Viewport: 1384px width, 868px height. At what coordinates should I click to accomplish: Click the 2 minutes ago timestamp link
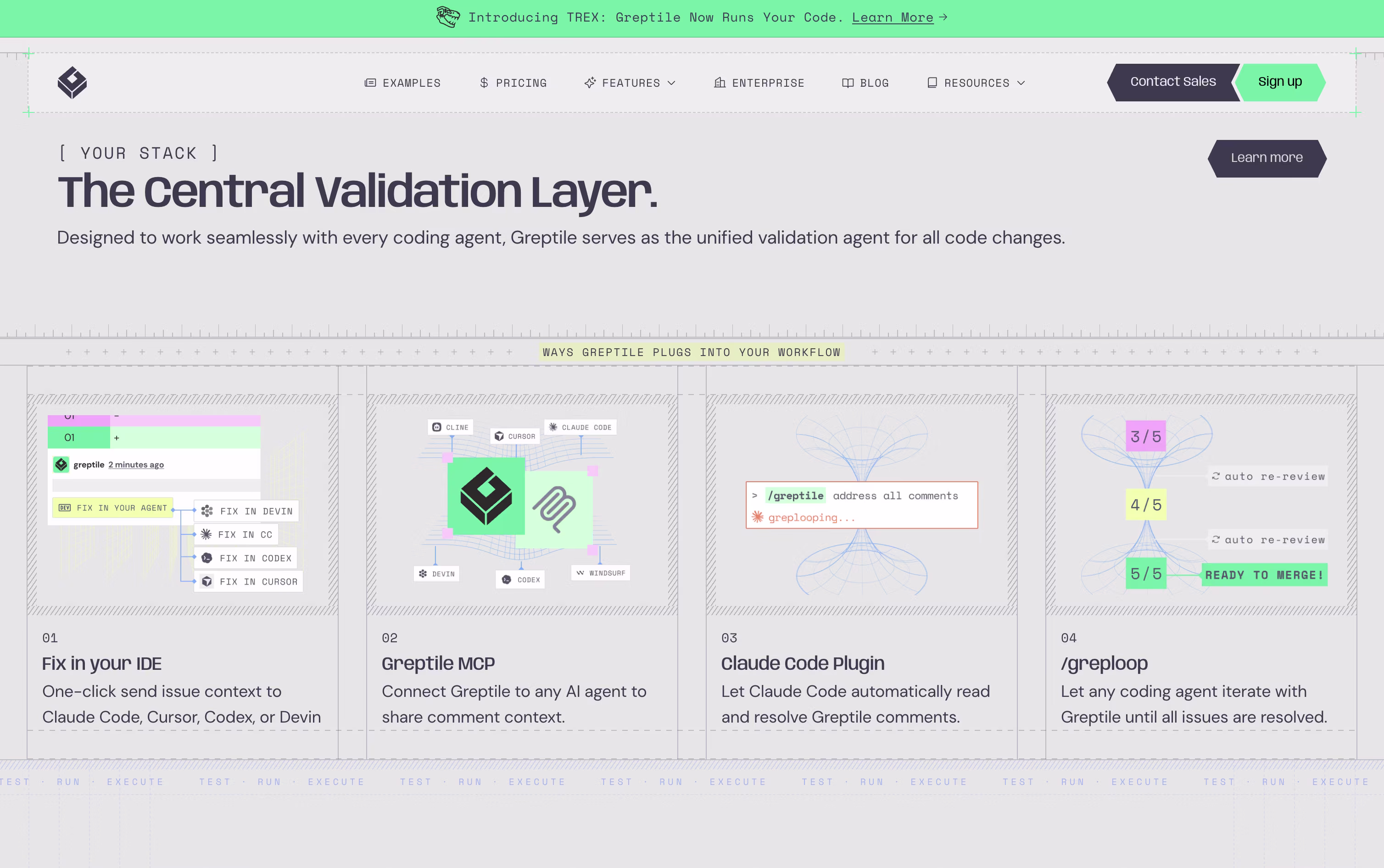point(136,464)
